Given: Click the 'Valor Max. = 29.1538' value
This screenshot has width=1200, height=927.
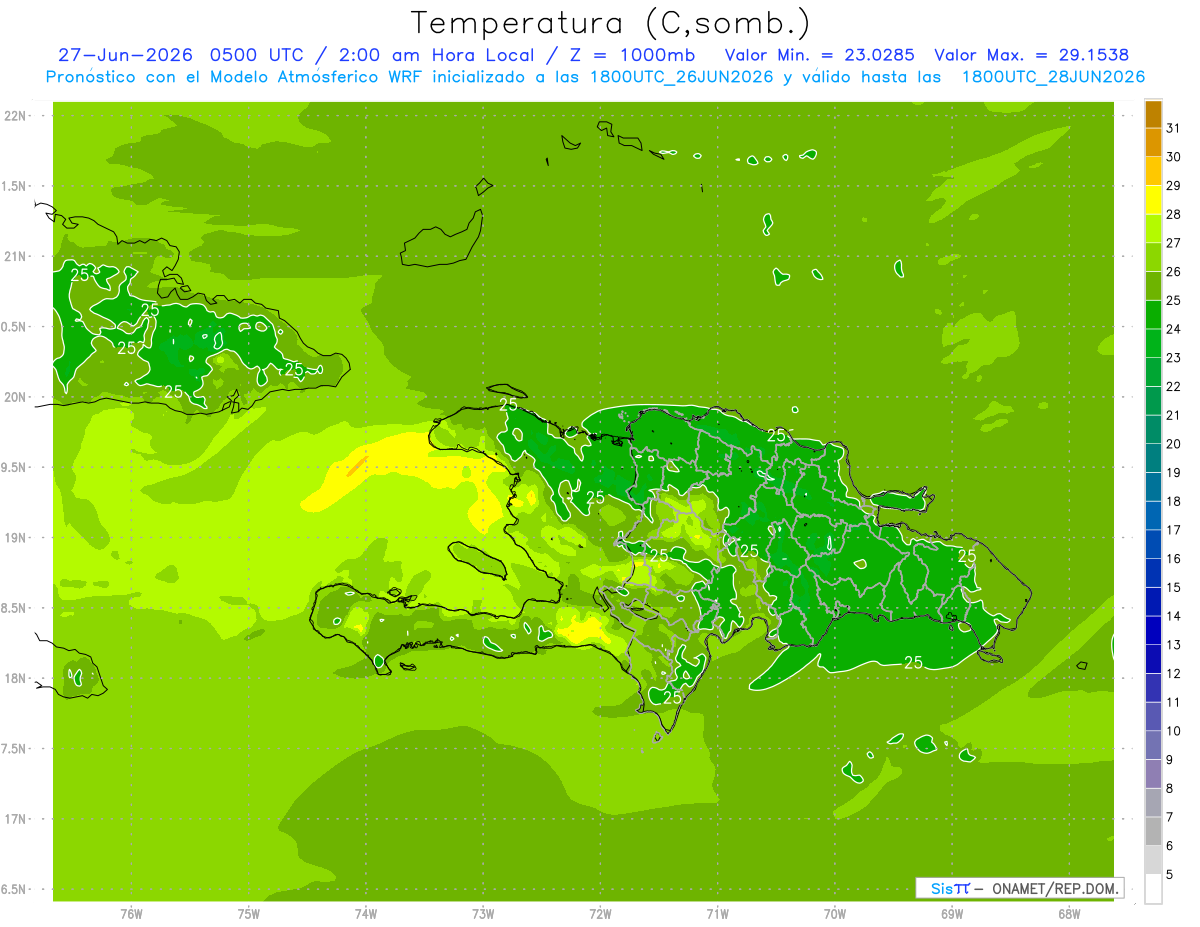Looking at the screenshot, I should point(1031,55).
